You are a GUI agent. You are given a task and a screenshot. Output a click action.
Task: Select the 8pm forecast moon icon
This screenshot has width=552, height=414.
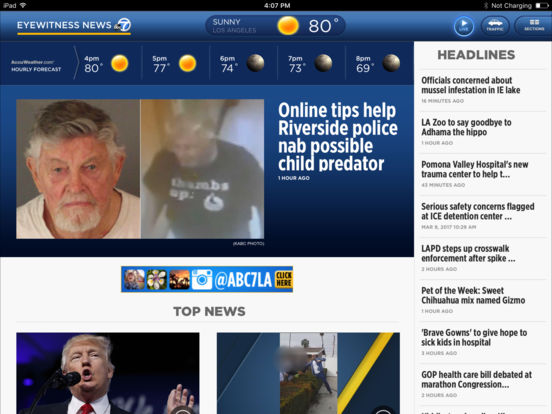[391, 63]
